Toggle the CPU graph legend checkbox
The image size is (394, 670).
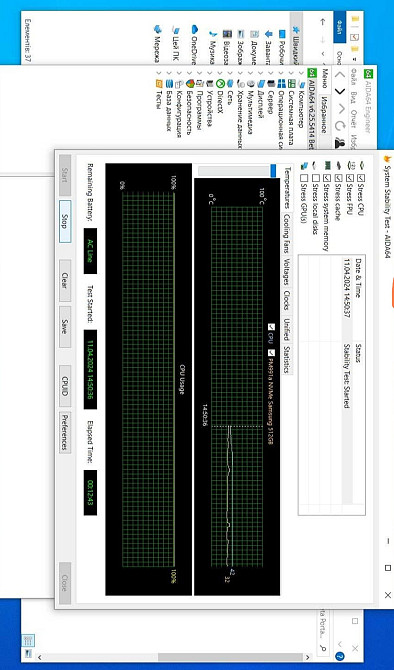(x=271, y=327)
